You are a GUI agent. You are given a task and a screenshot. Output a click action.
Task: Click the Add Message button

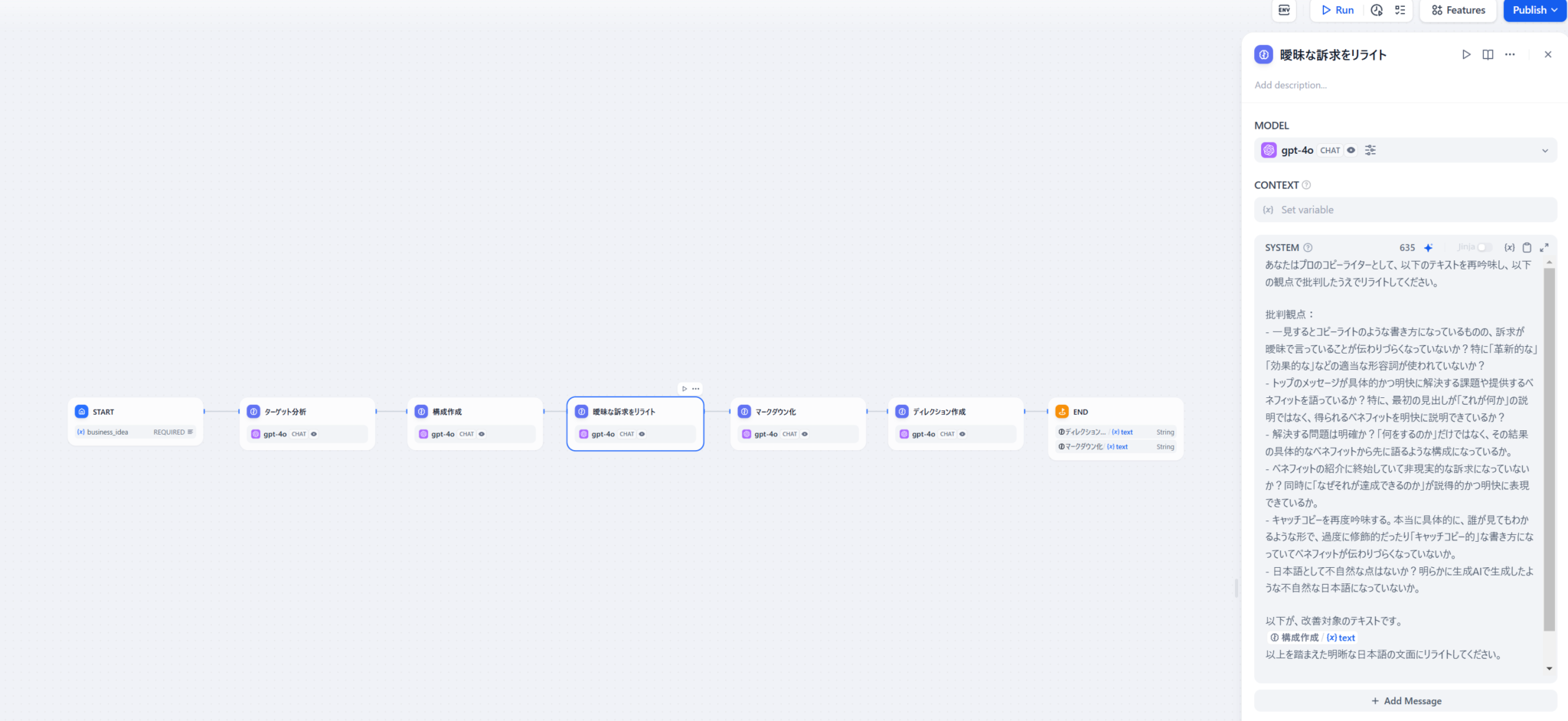tap(1406, 701)
